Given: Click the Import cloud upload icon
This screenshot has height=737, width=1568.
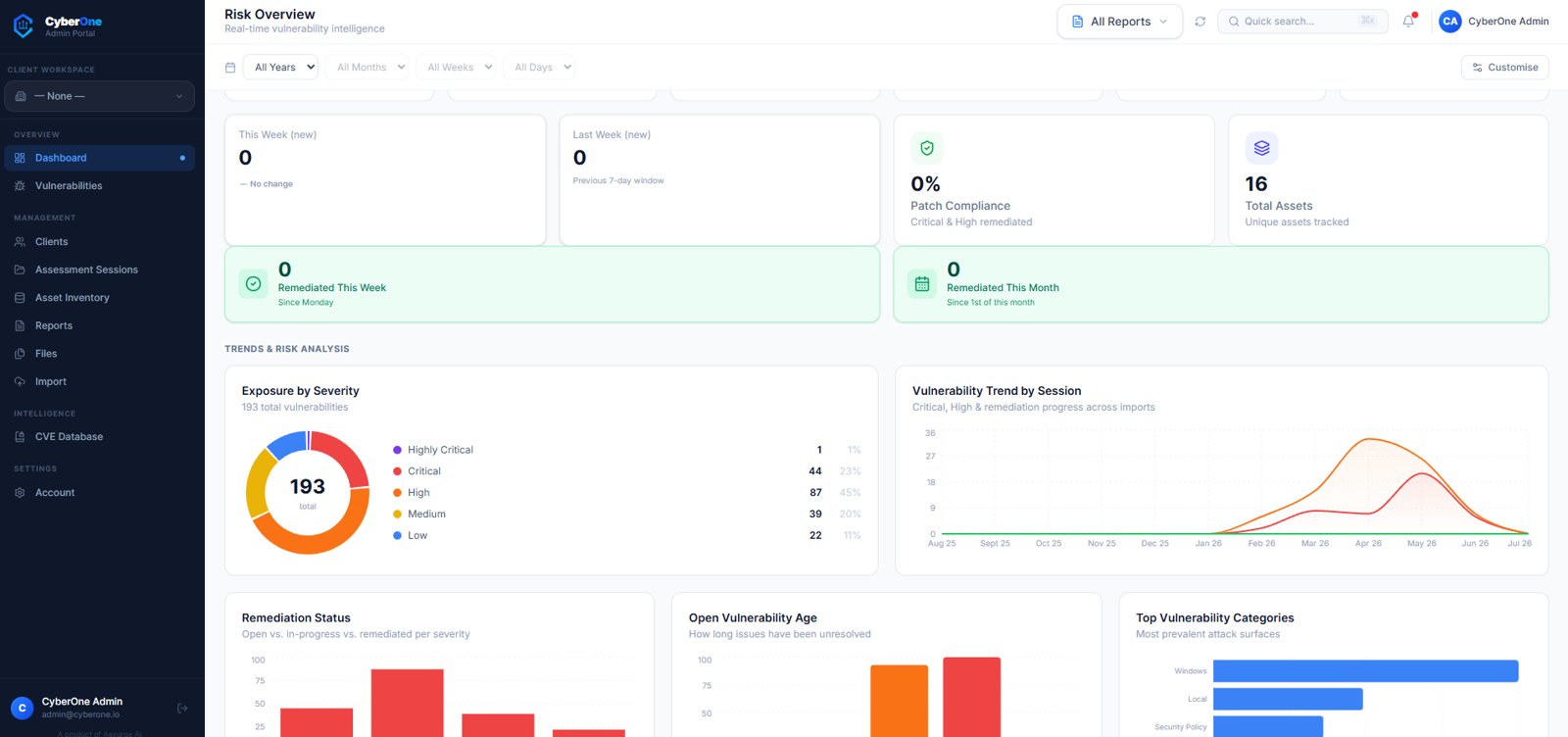Looking at the screenshot, I should pos(20,381).
